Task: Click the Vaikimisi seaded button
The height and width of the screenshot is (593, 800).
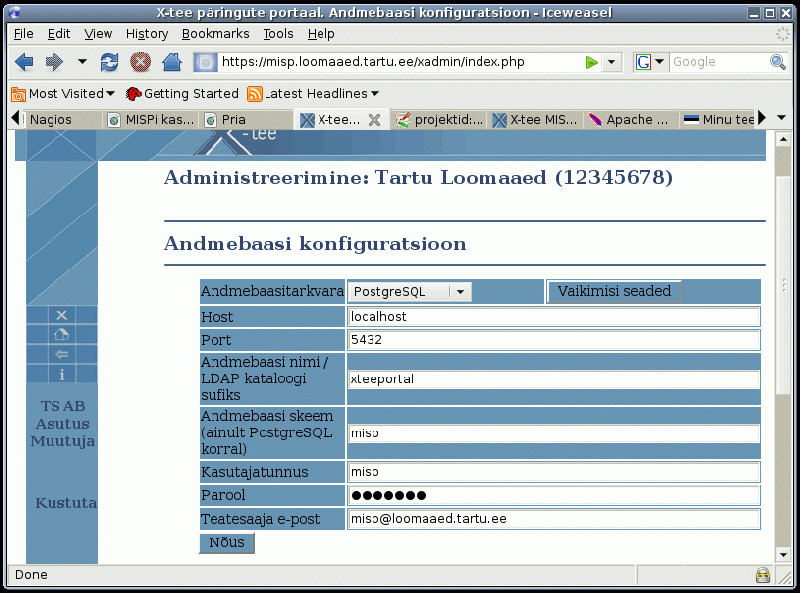Action: click(x=614, y=291)
